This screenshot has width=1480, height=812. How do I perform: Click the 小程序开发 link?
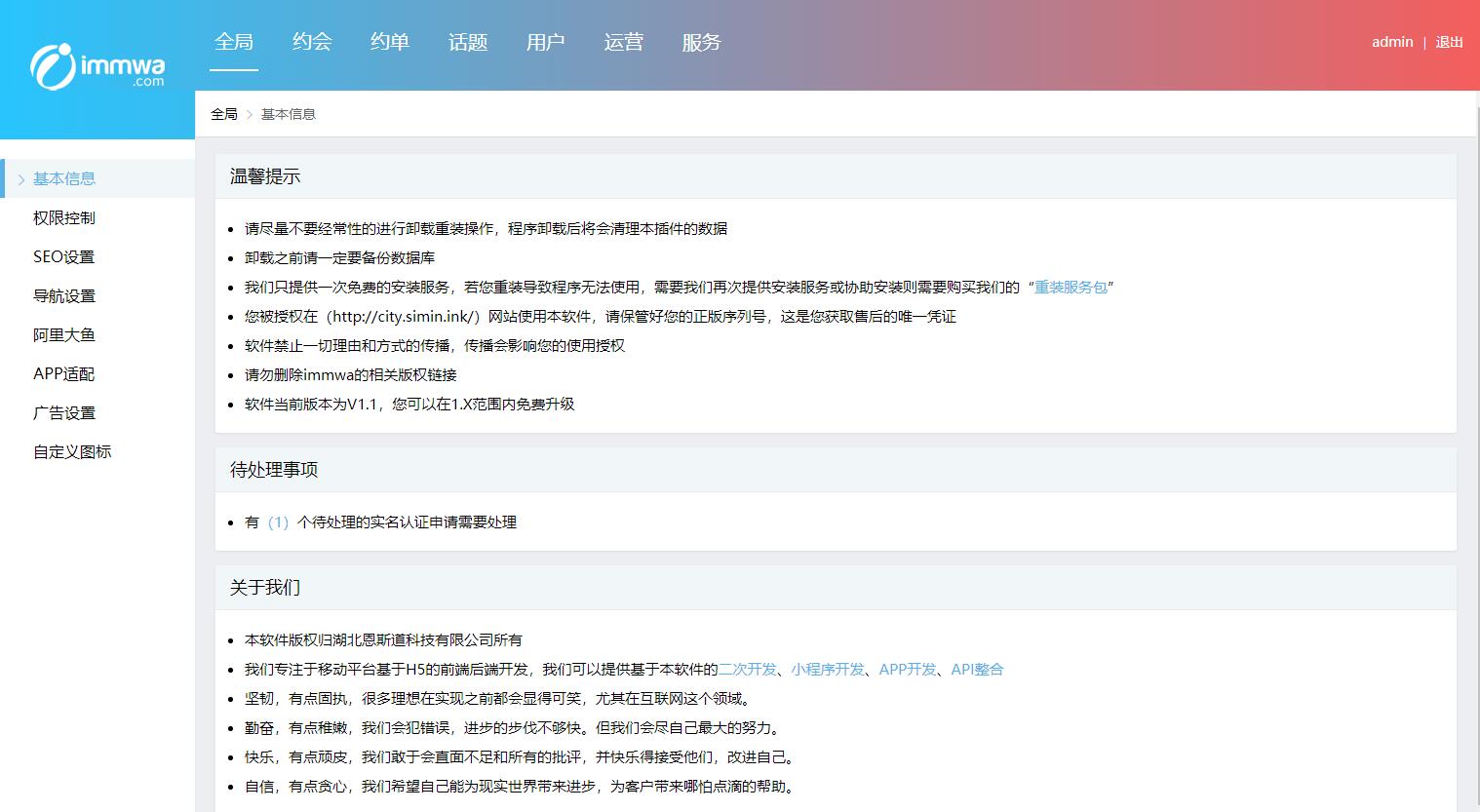tap(828, 670)
